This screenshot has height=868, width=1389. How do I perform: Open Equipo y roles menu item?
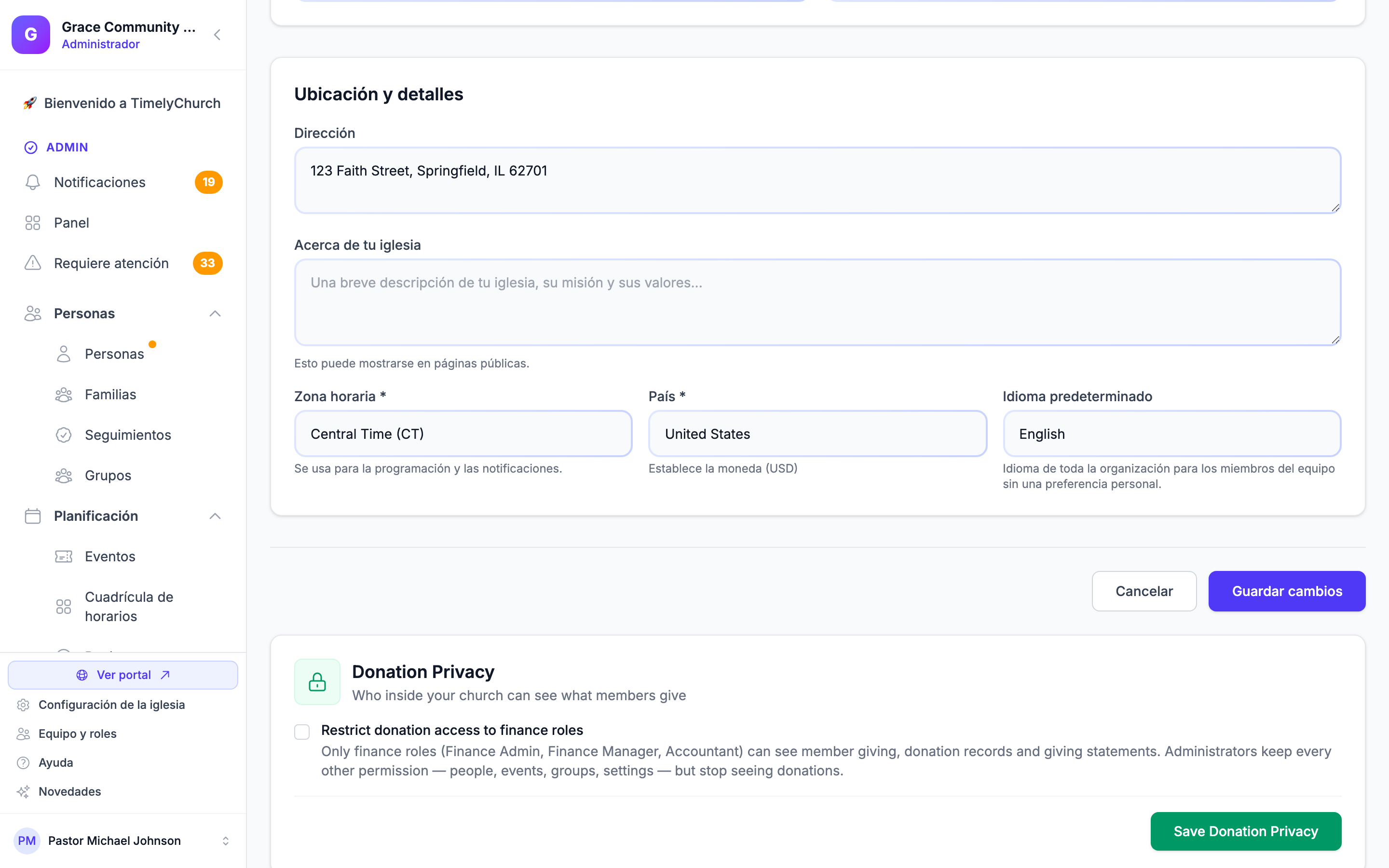pyautogui.click(x=78, y=733)
